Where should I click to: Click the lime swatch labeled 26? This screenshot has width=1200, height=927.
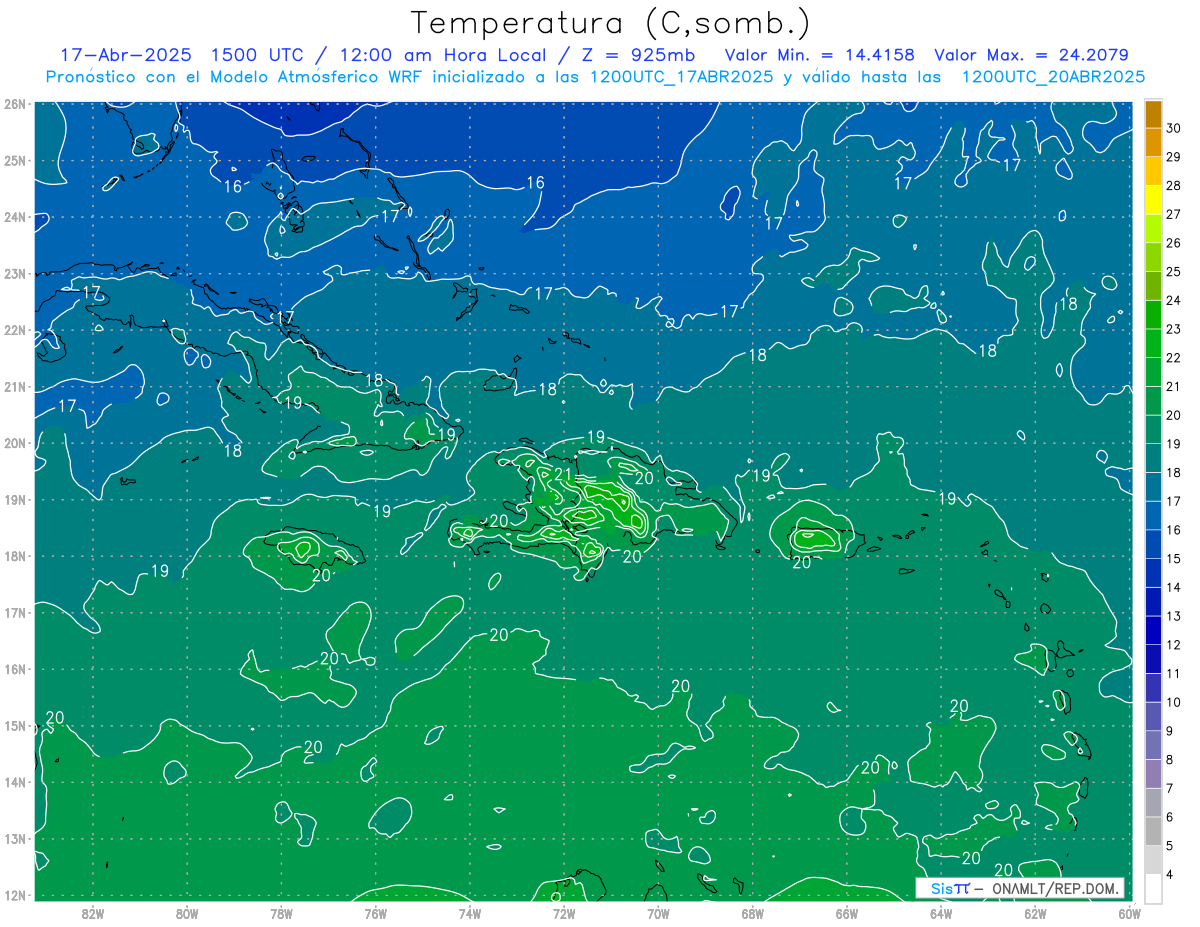[1153, 229]
